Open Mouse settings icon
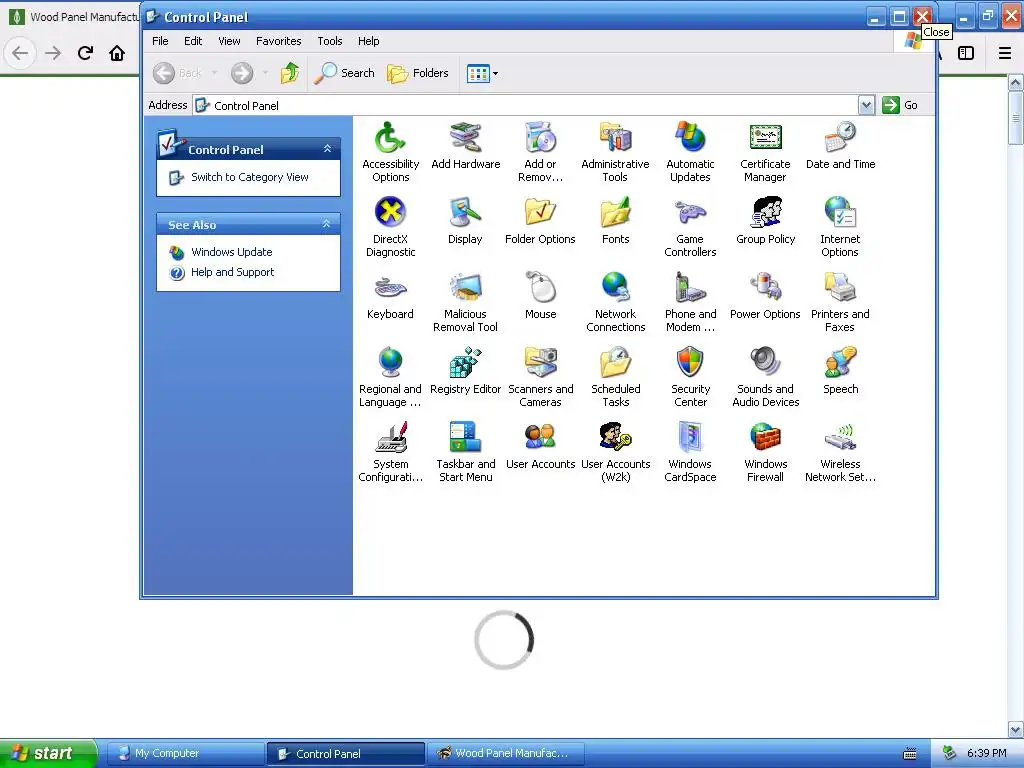The height and width of the screenshot is (768, 1024). 540,295
